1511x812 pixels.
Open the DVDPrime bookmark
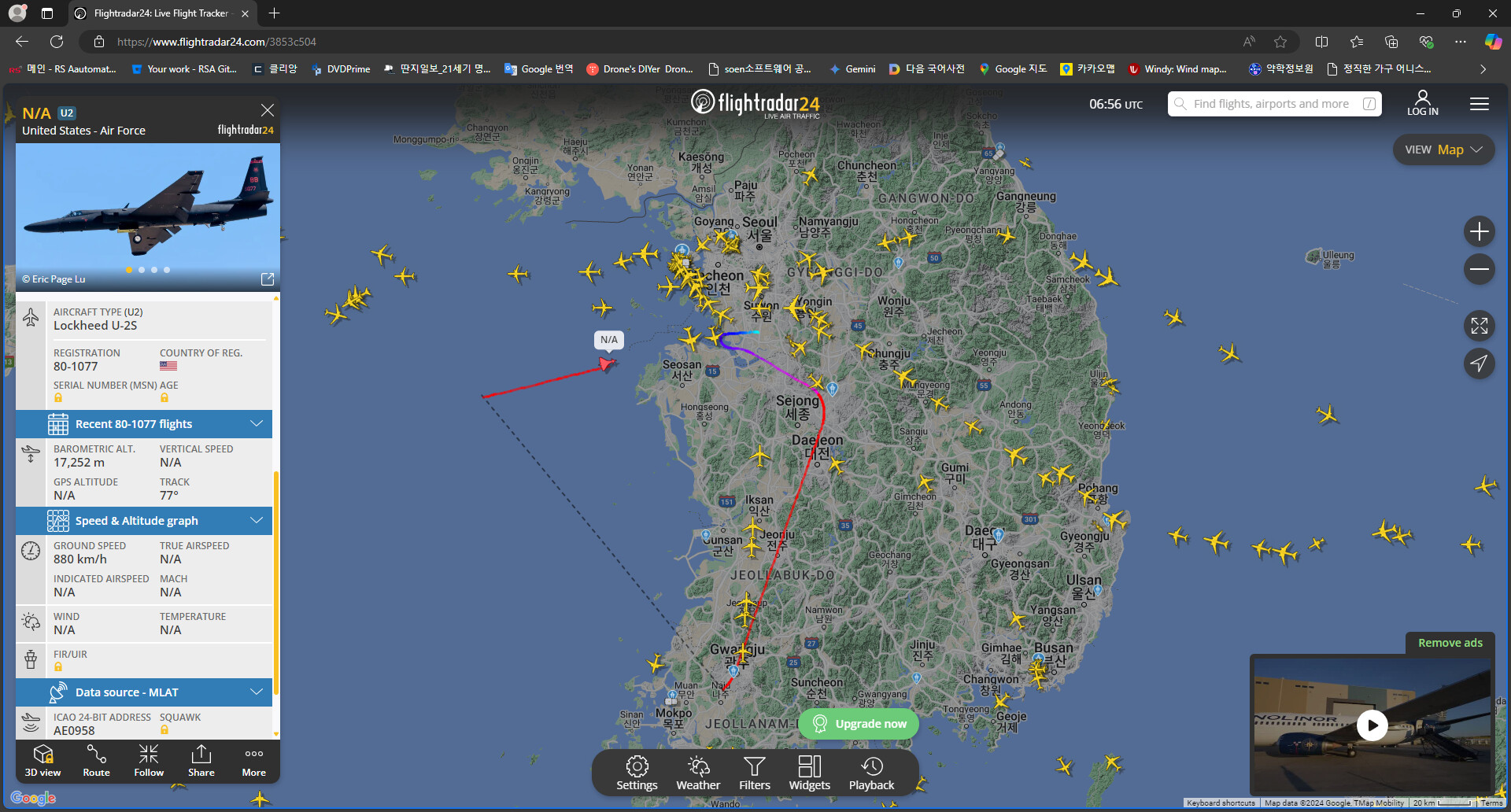[341, 69]
